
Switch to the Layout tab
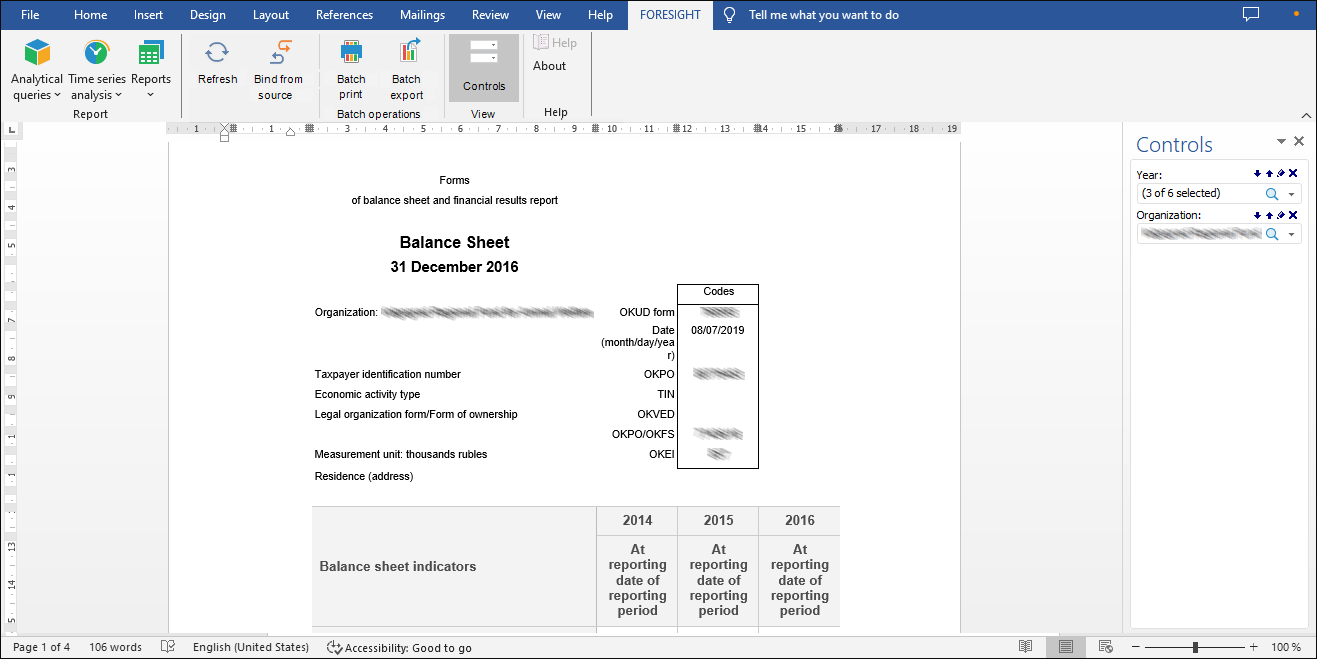point(271,15)
